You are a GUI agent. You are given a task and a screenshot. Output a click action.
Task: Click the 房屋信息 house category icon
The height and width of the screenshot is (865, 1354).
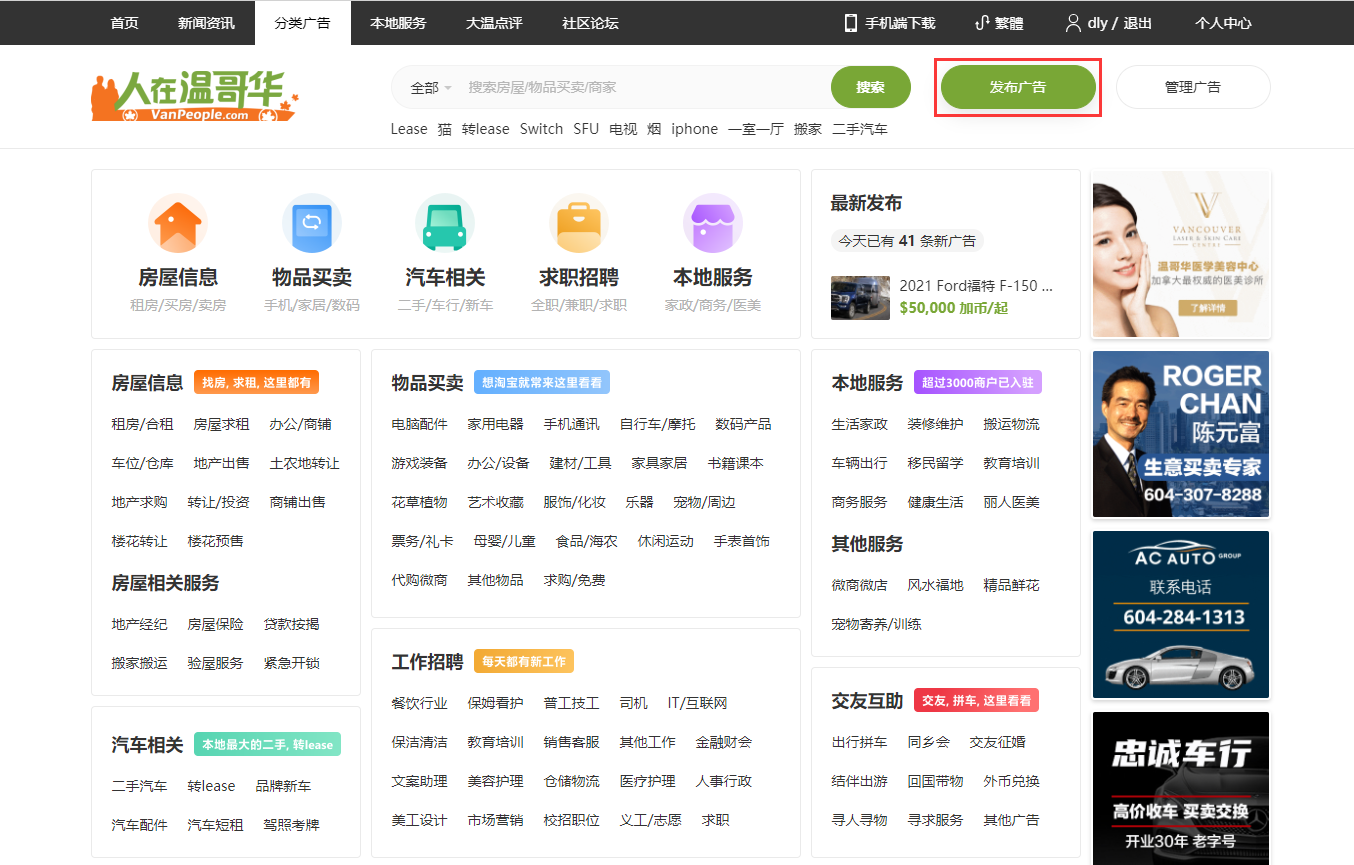(178, 223)
